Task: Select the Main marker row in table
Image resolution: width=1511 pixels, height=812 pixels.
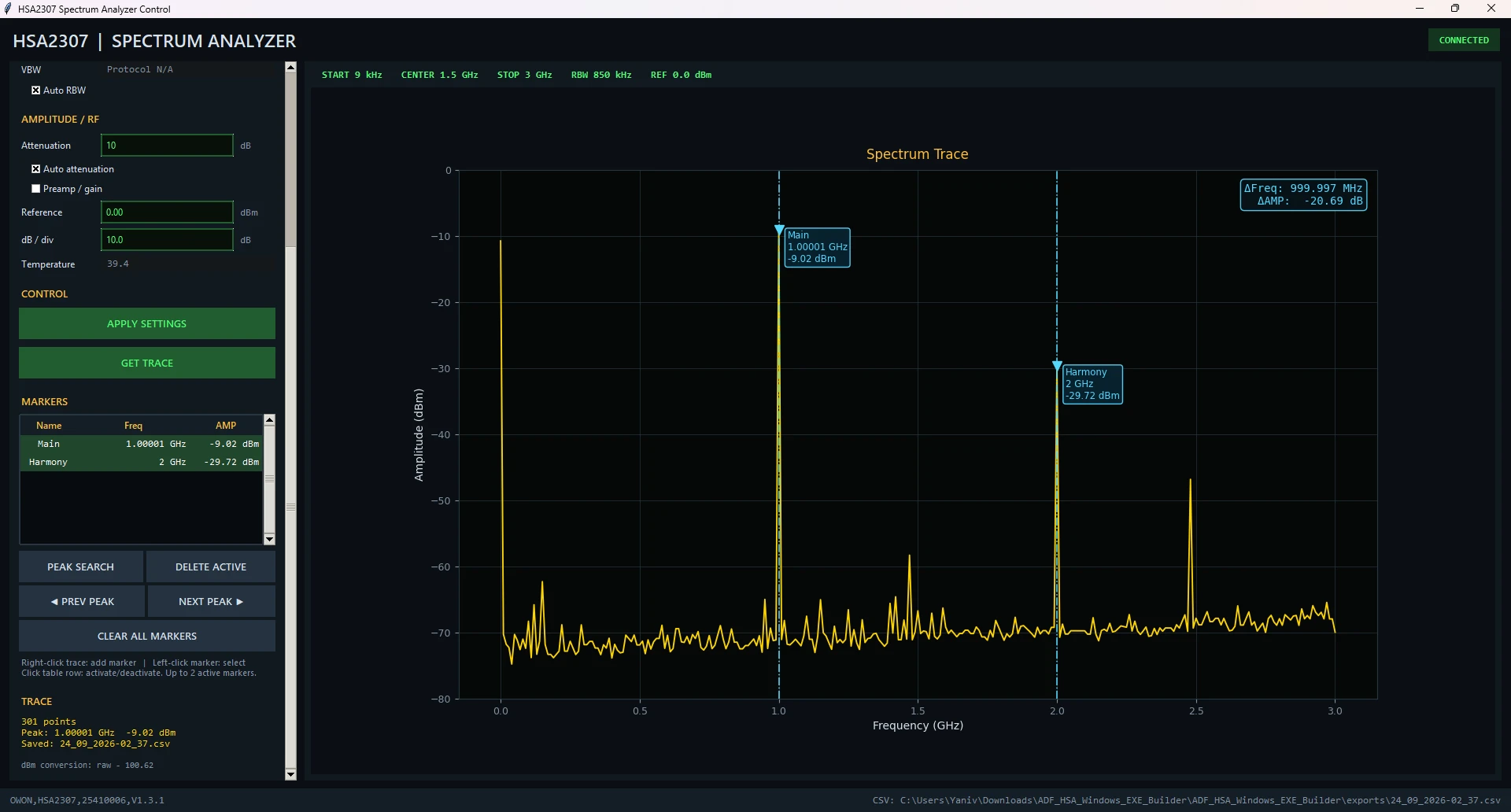Action: click(x=142, y=444)
